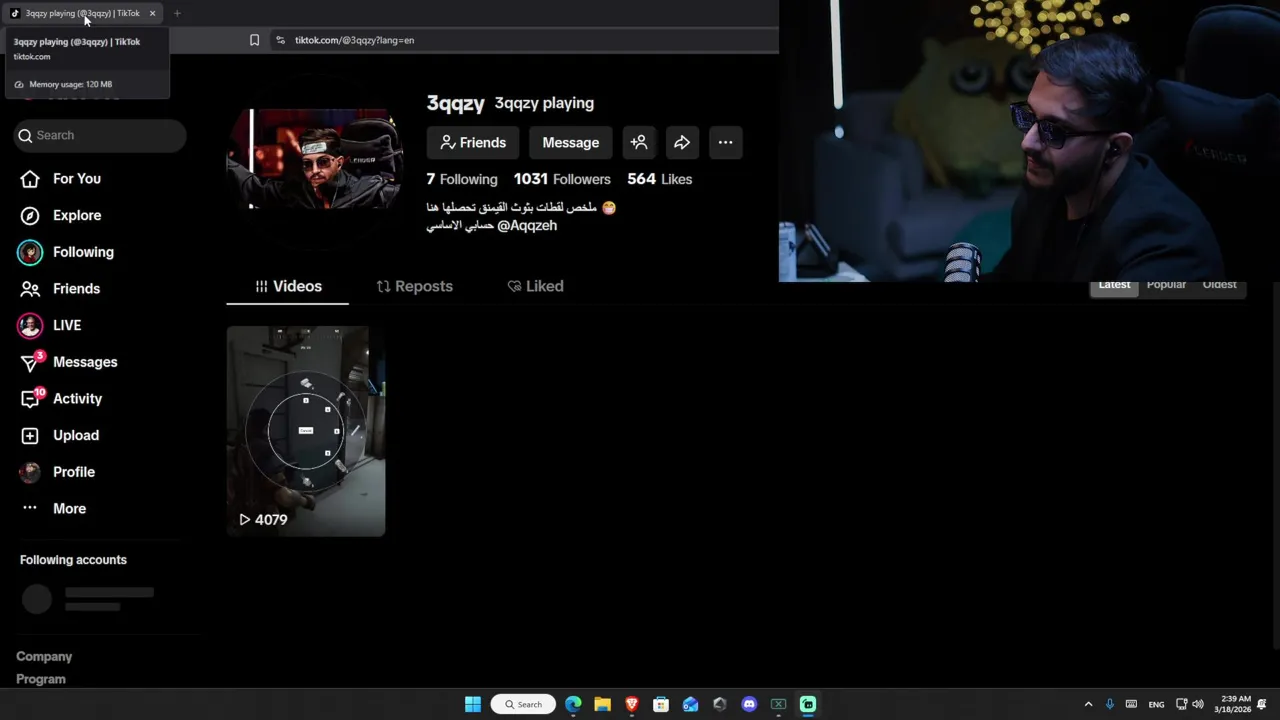Image resolution: width=1280 pixels, height=720 pixels.
Task: Open Discord from taskbar
Action: [x=749, y=704]
